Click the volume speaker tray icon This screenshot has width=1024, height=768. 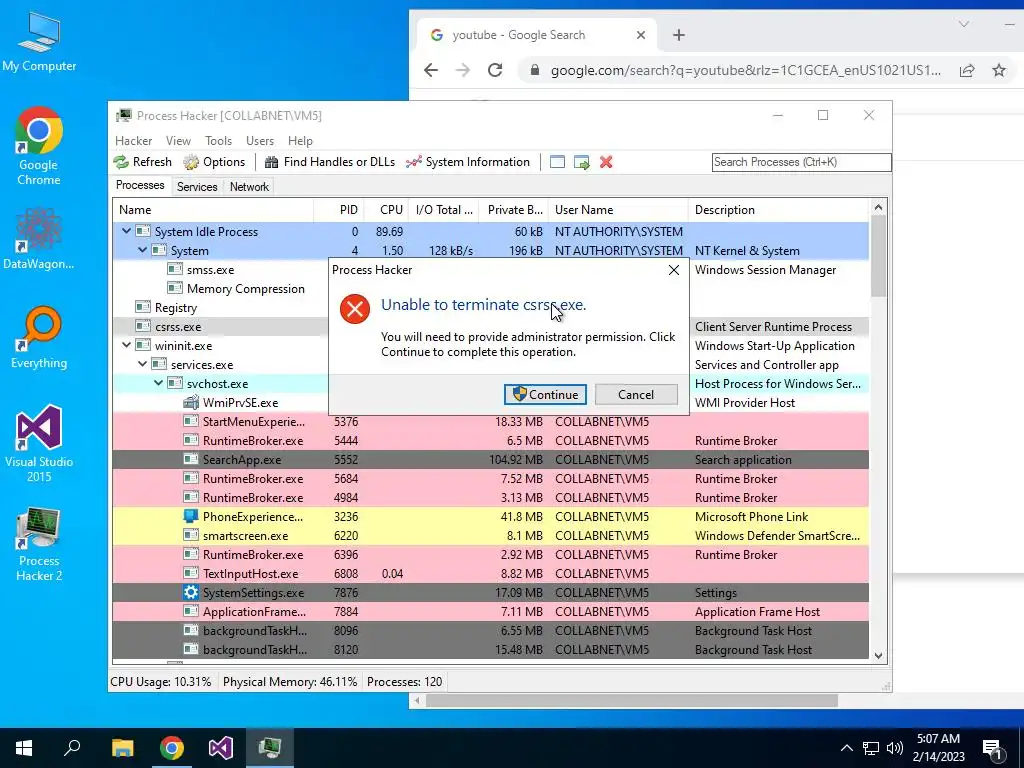[895, 748]
